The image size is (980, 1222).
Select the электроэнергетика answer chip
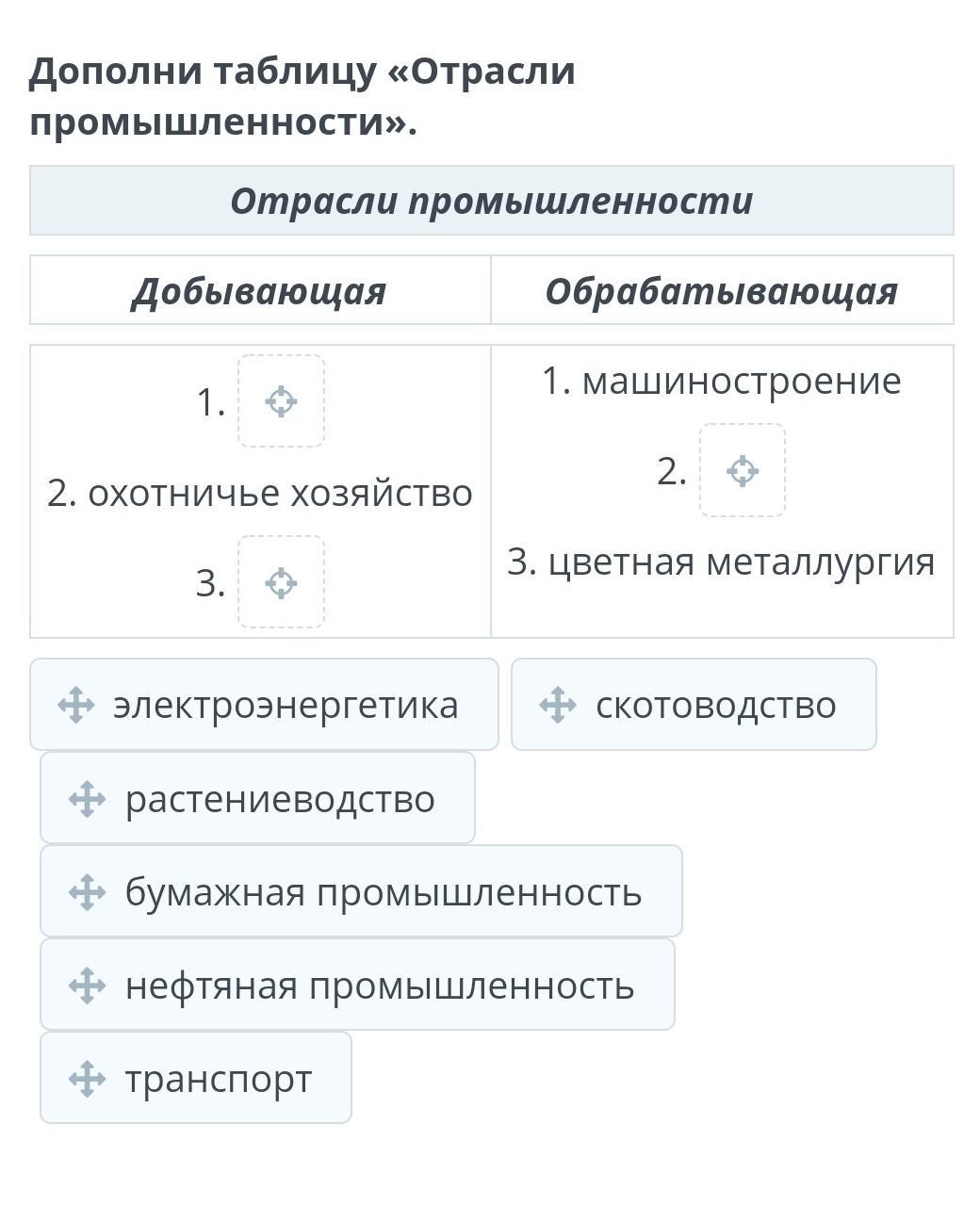[x=264, y=705]
